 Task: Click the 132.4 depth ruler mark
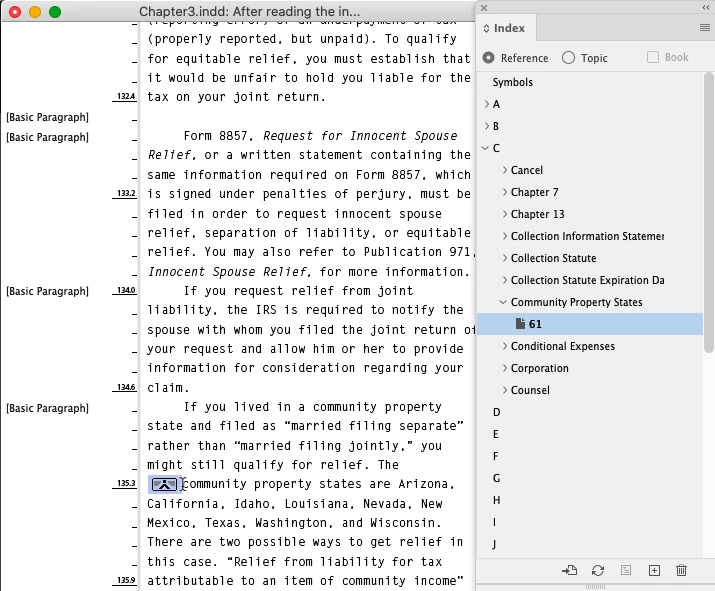click(126, 96)
